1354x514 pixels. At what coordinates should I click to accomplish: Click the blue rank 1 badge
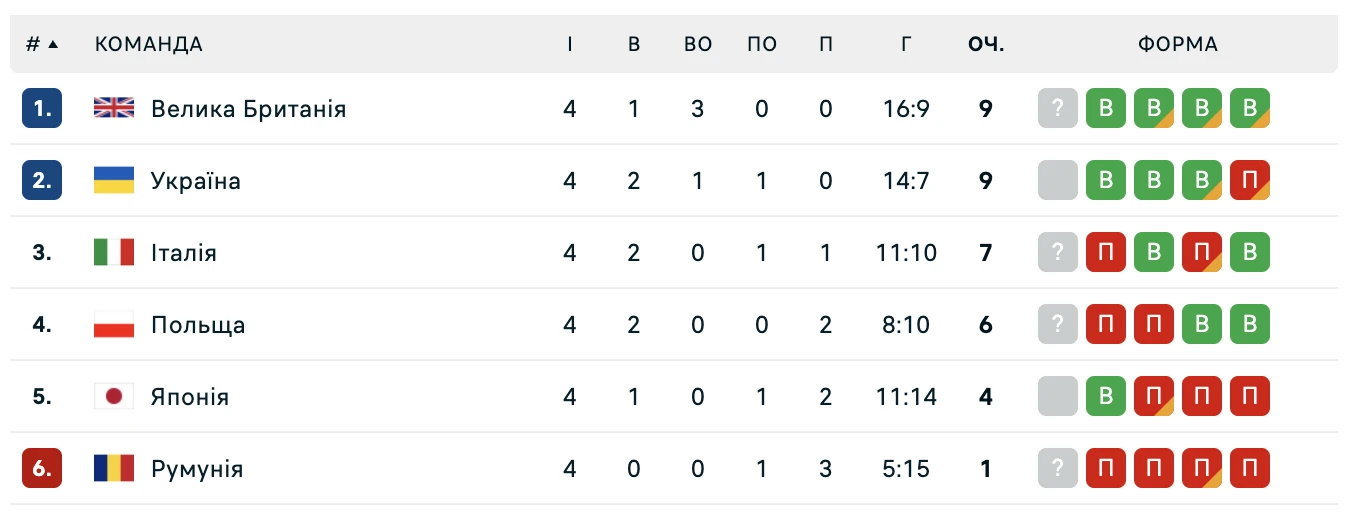click(42, 108)
